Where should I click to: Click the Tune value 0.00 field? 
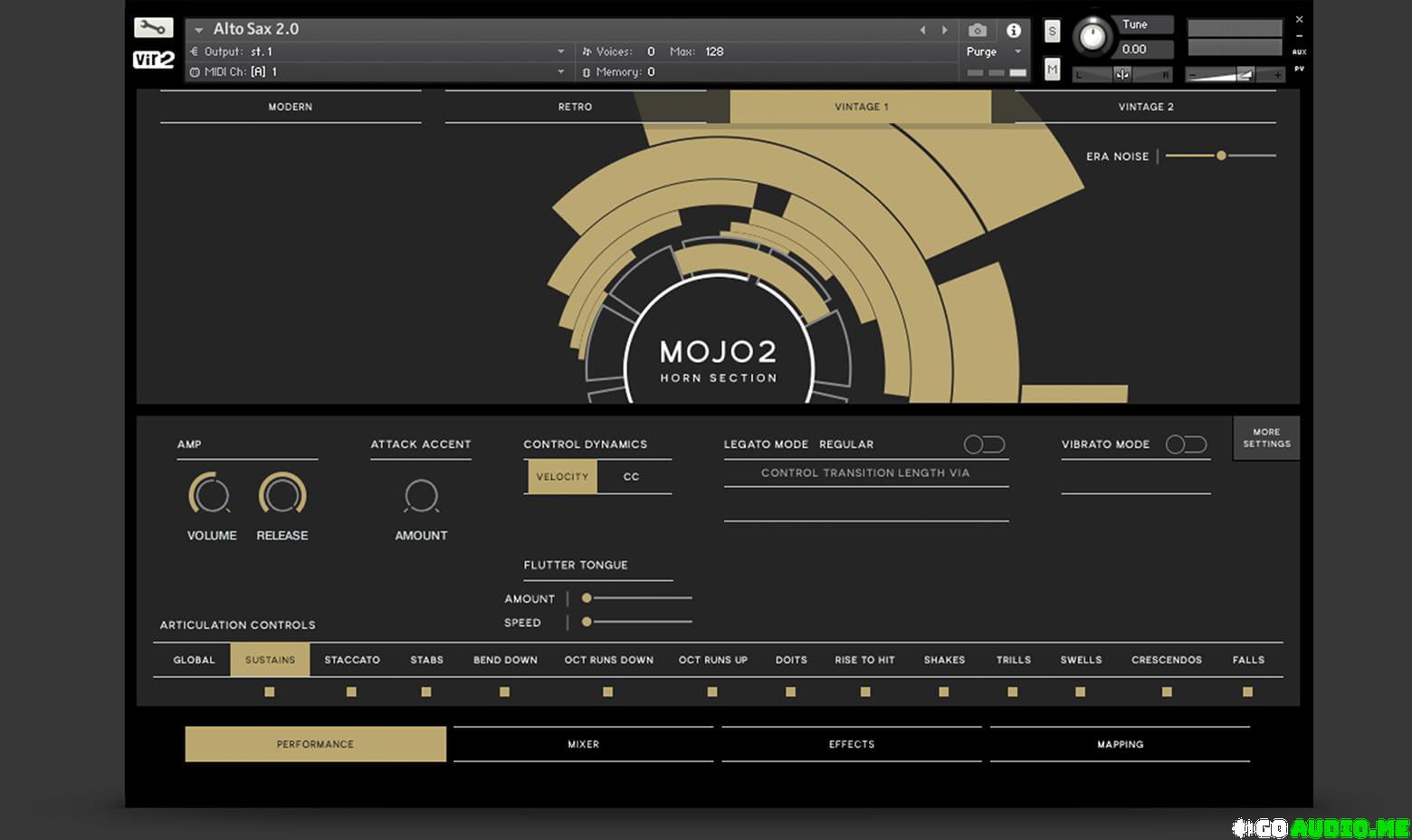coord(1146,49)
